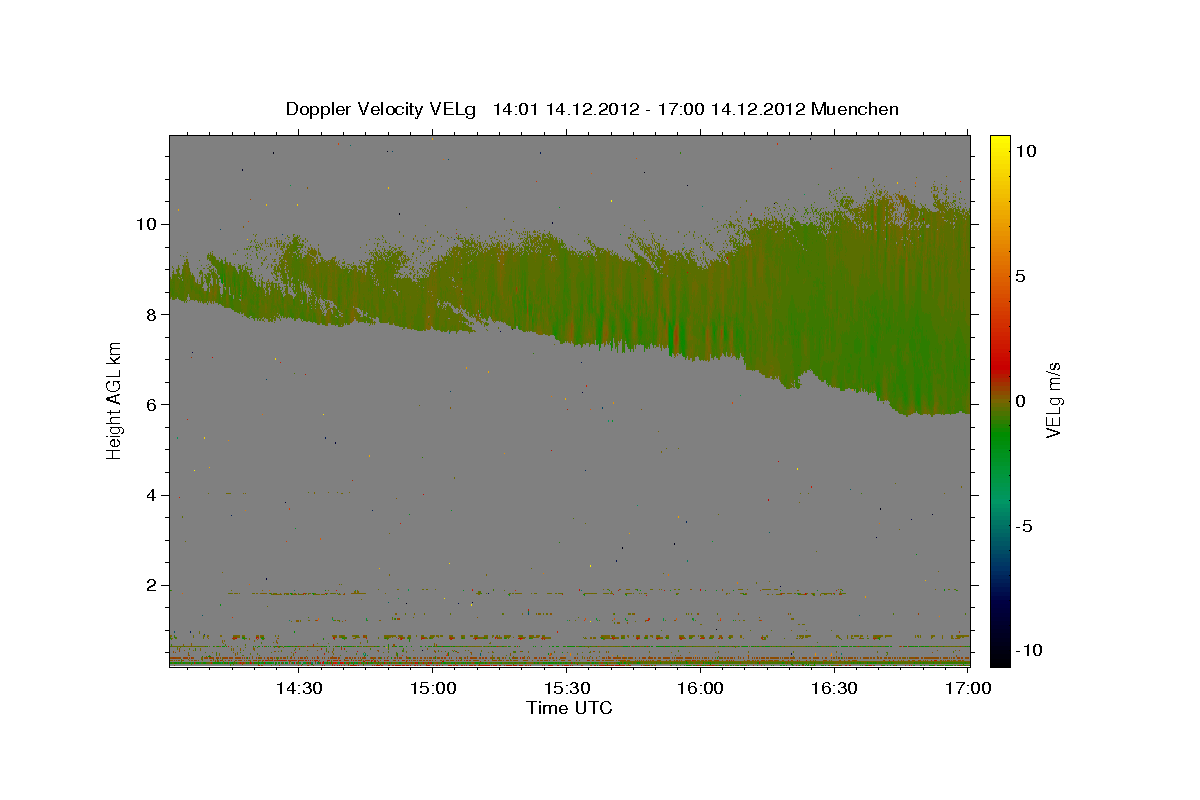The height and width of the screenshot is (800, 1200).
Task: Click the height axis label 6
Action: click(x=151, y=405)
